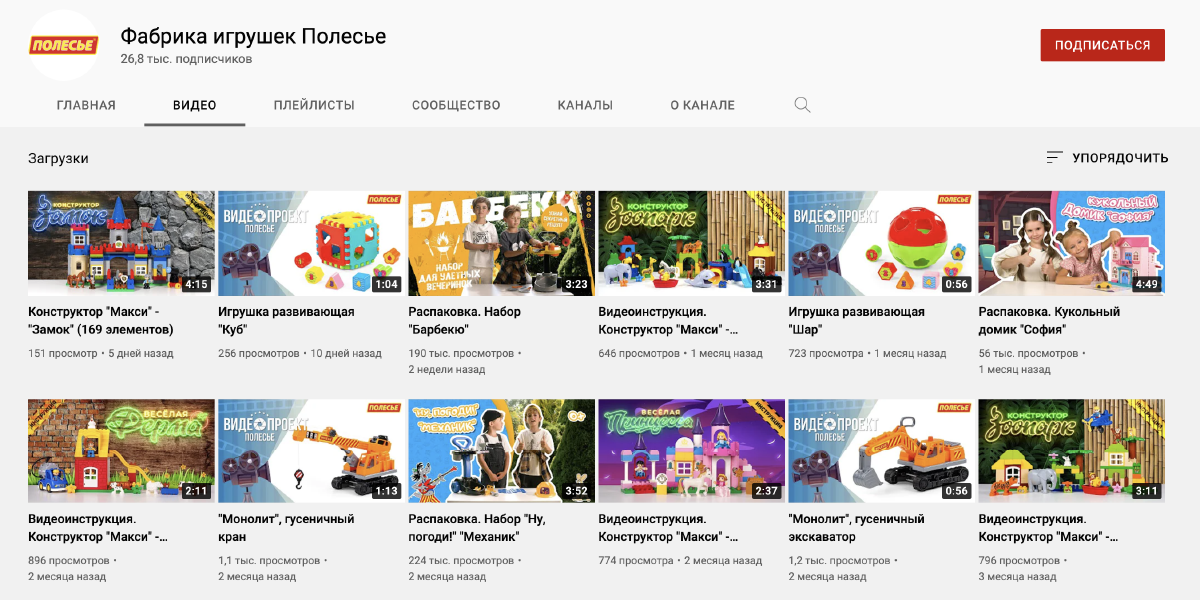1200x600 pixels.
Task: Click the title Игрушка развивающая "Куб"
Action: tap(286, 320)
